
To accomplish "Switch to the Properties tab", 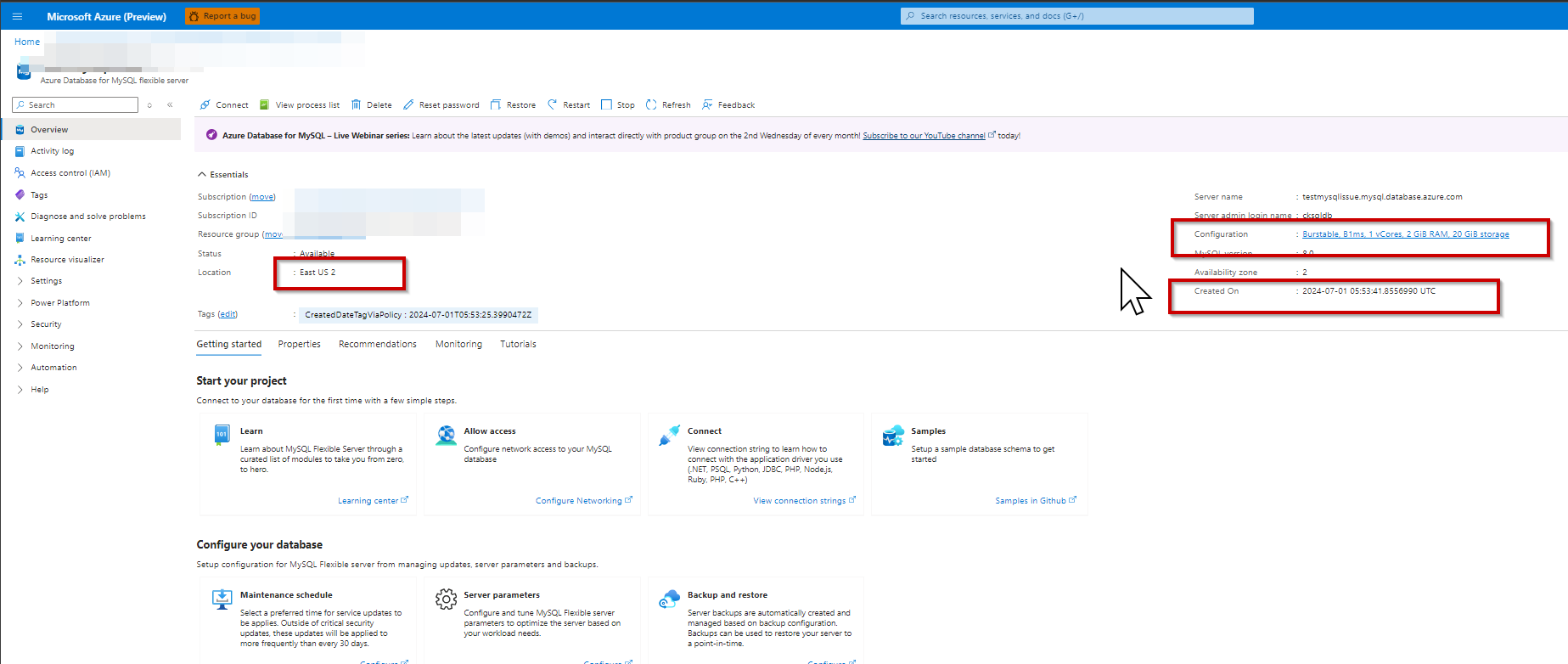I will (x=299, y=345).
